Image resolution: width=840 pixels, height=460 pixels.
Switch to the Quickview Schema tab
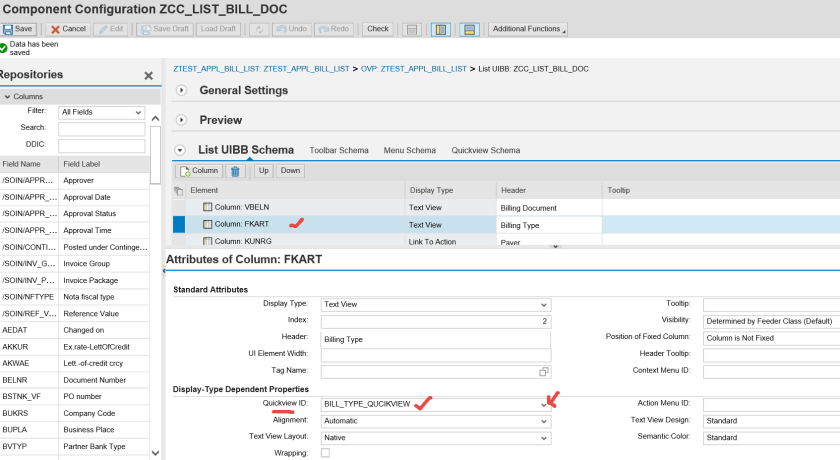tap(486, 150)
